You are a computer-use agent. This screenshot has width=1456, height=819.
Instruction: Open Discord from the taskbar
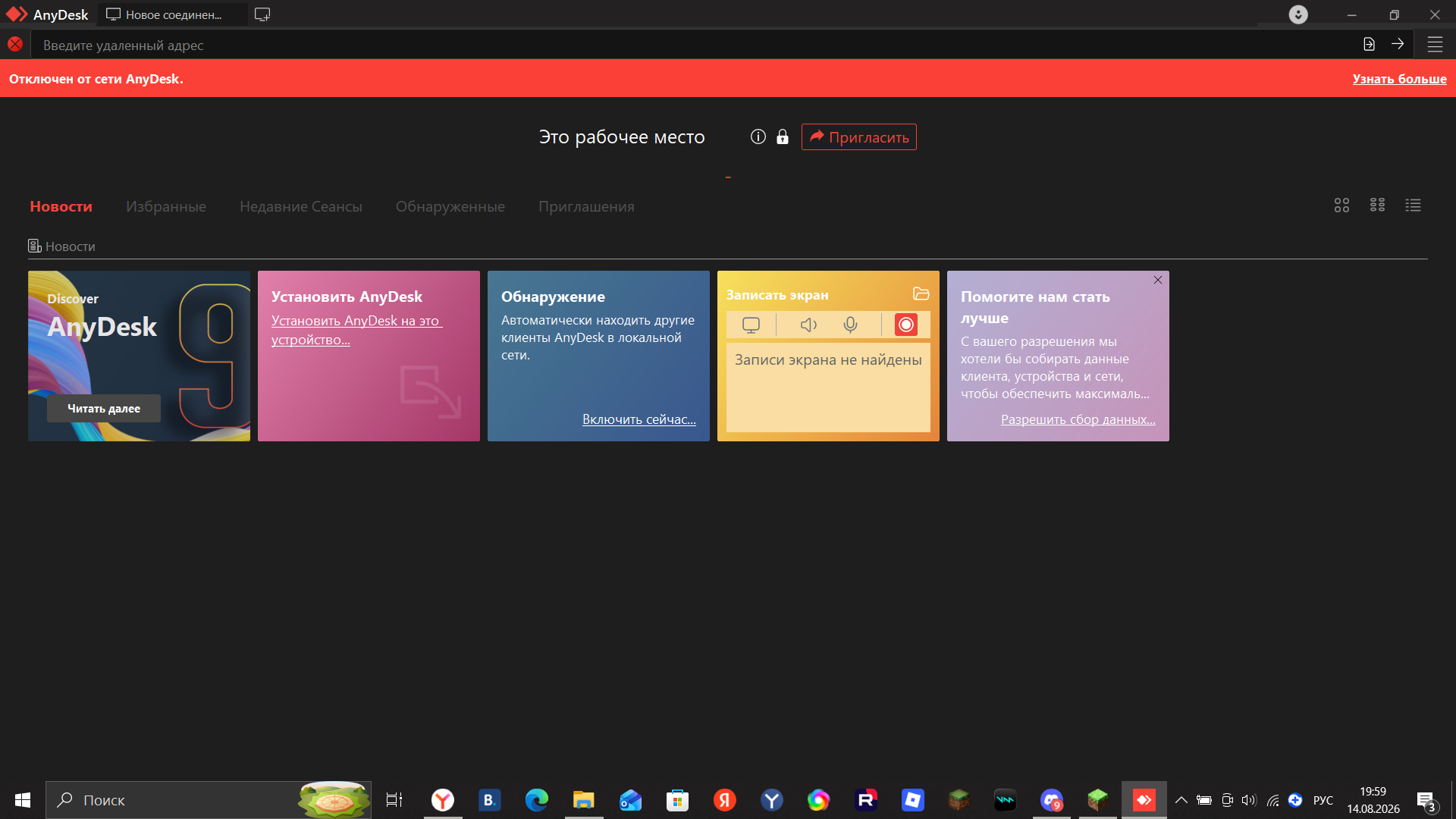(x=1052, y=800)
